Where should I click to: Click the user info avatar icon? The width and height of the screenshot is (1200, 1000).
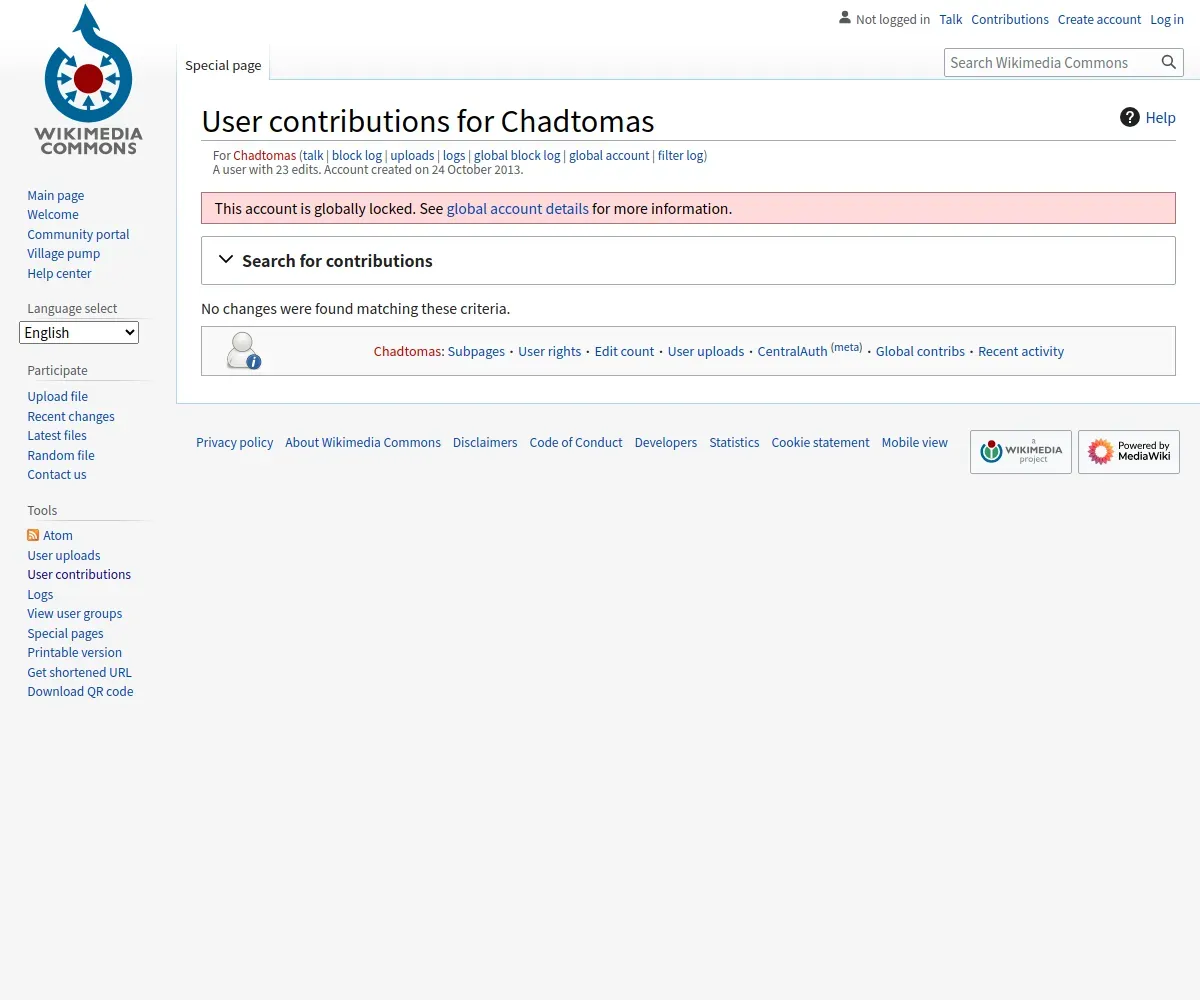[243, 351]
